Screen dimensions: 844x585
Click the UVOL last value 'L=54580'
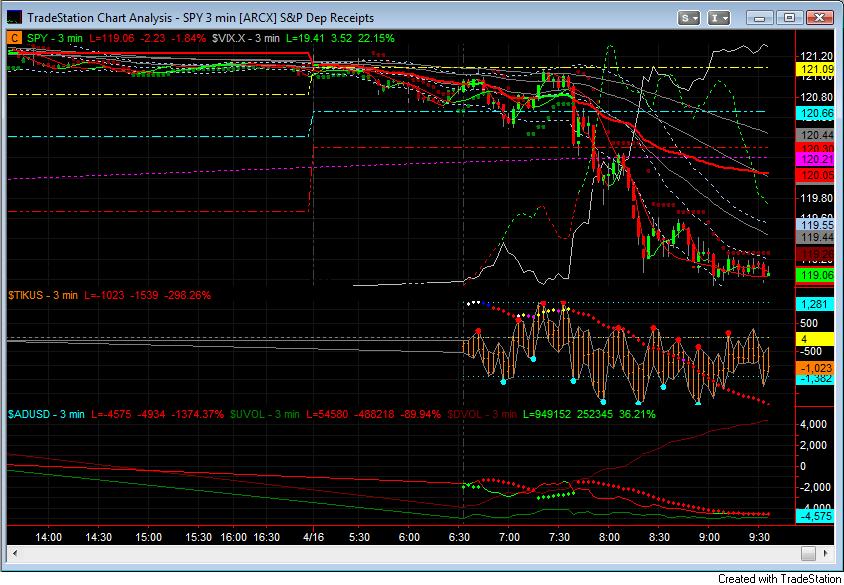[328, 414]
